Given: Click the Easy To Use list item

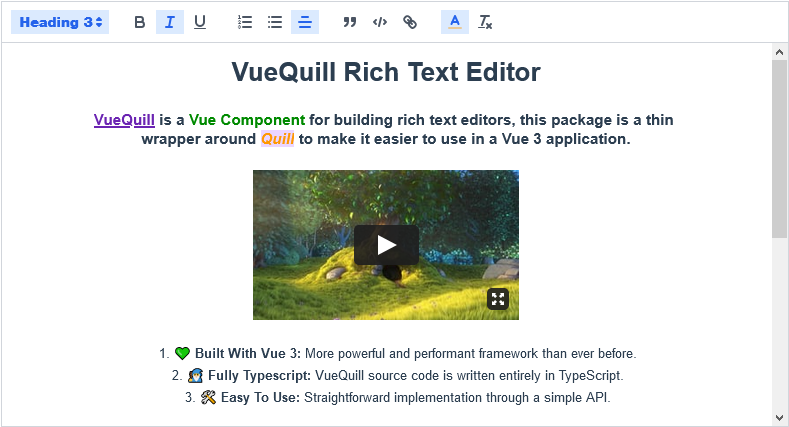Looking at the screenshot, I should 398,398.
